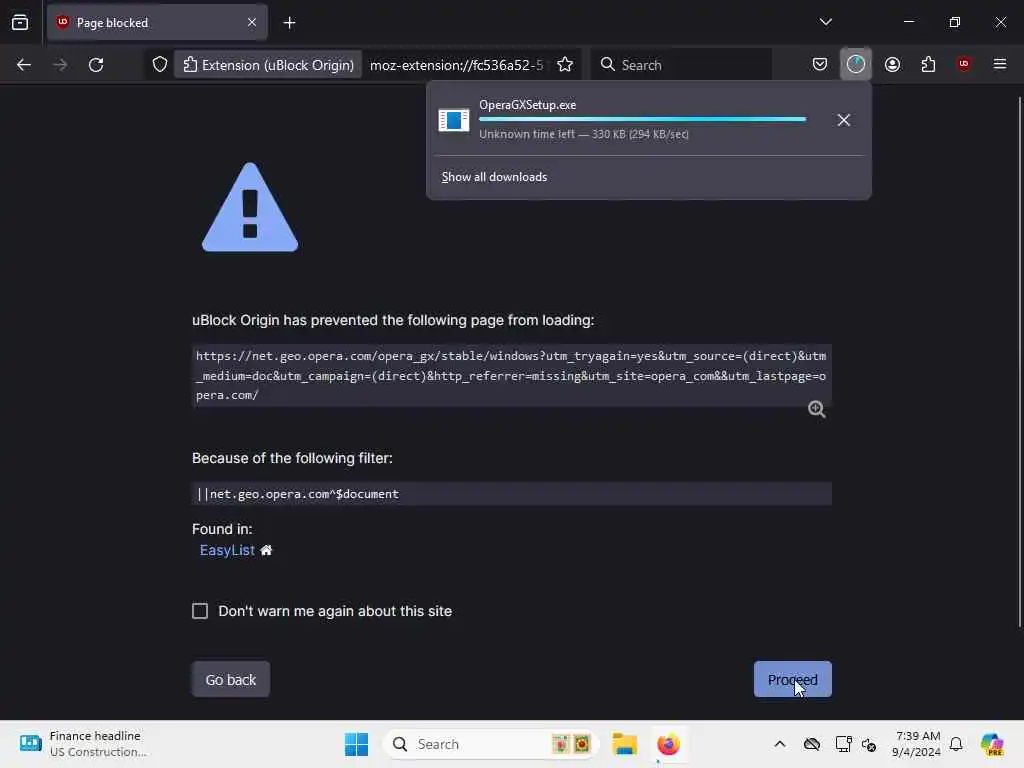The image size is (1024, 768).
Task: Open the notifications bell icon
Action: (956, 744)
